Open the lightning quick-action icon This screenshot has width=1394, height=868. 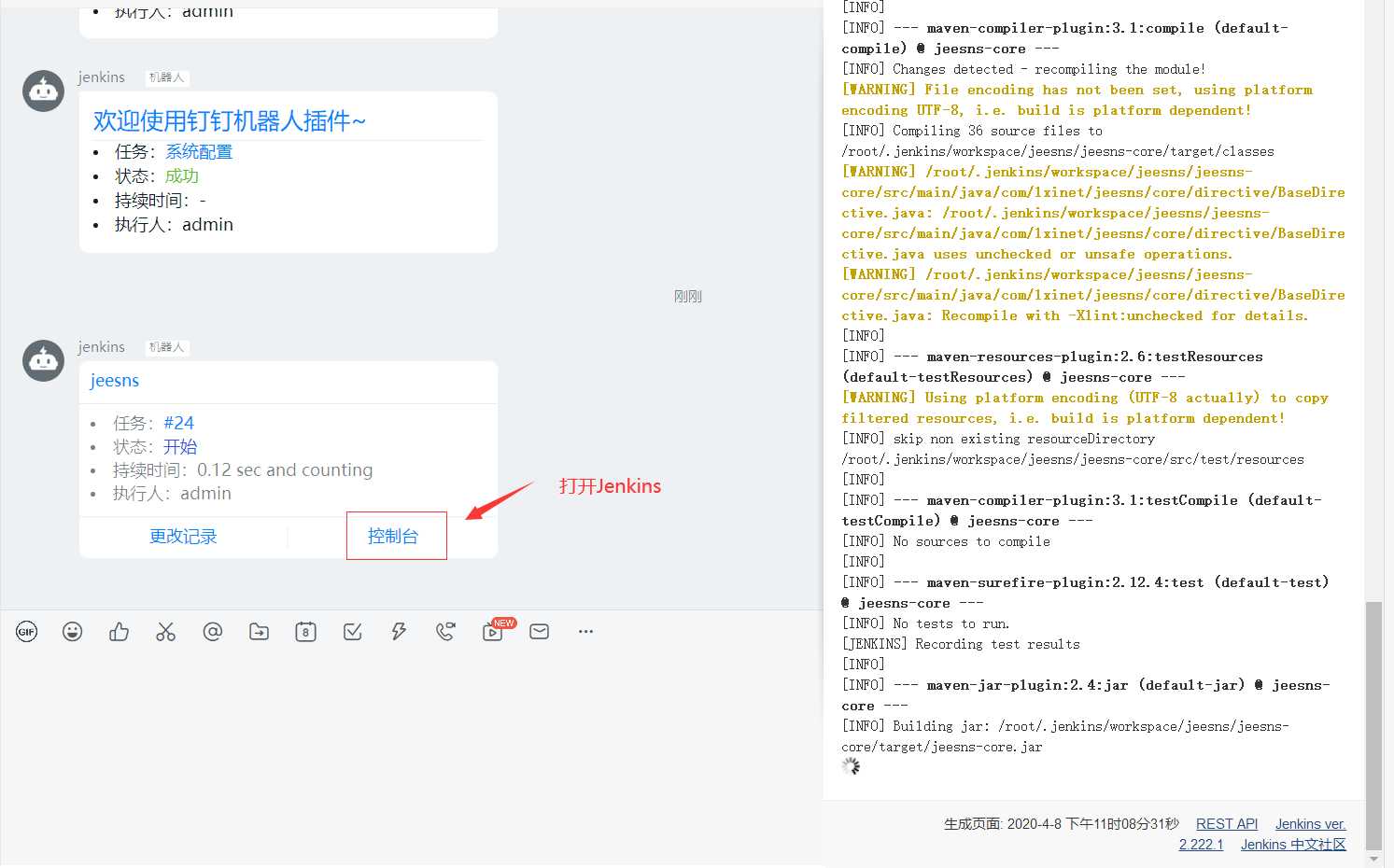pyautogui.click(x=400, y=632)
